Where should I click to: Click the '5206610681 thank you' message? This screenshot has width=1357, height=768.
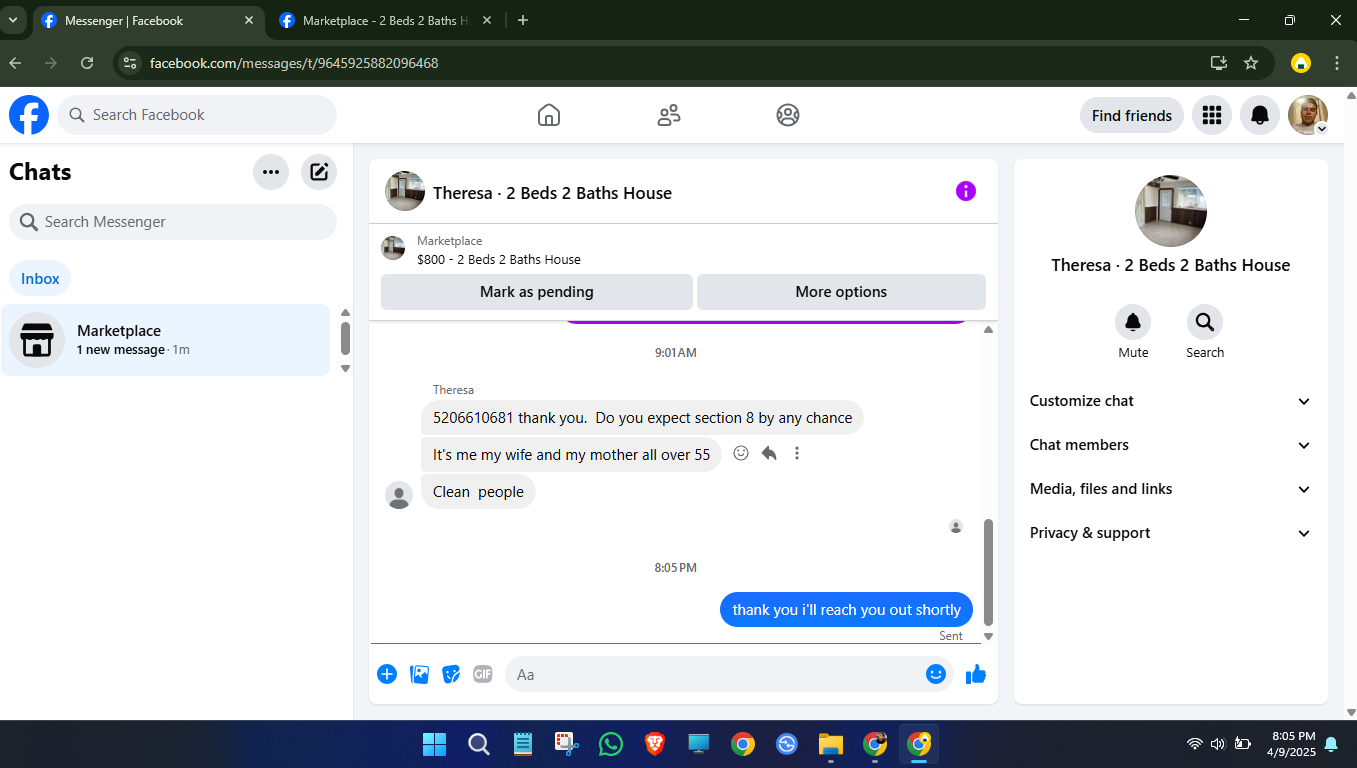642,418
